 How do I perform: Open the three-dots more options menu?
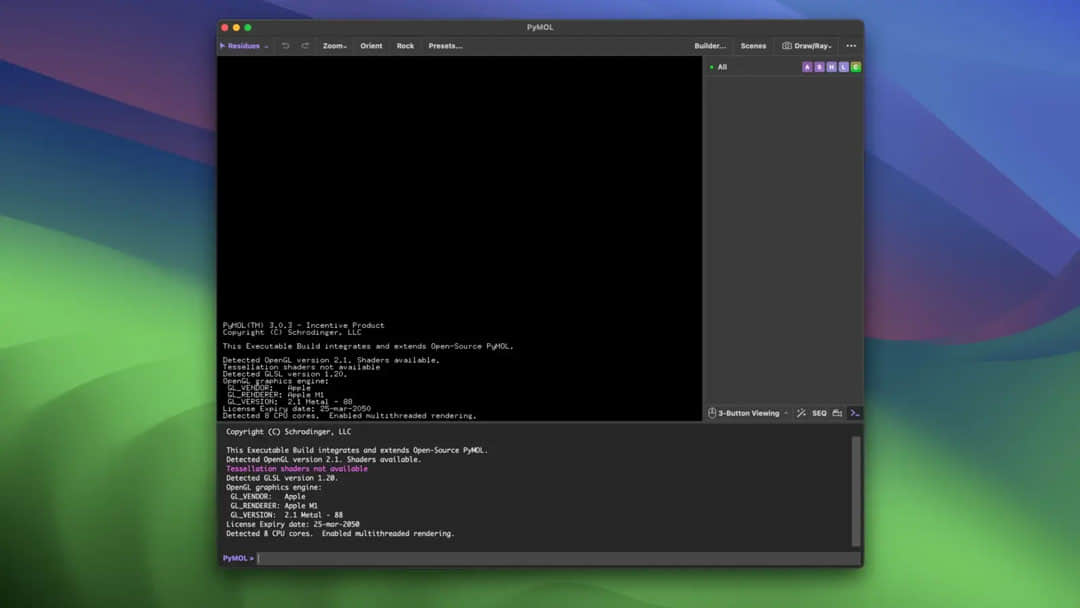[x=851, y=46]
